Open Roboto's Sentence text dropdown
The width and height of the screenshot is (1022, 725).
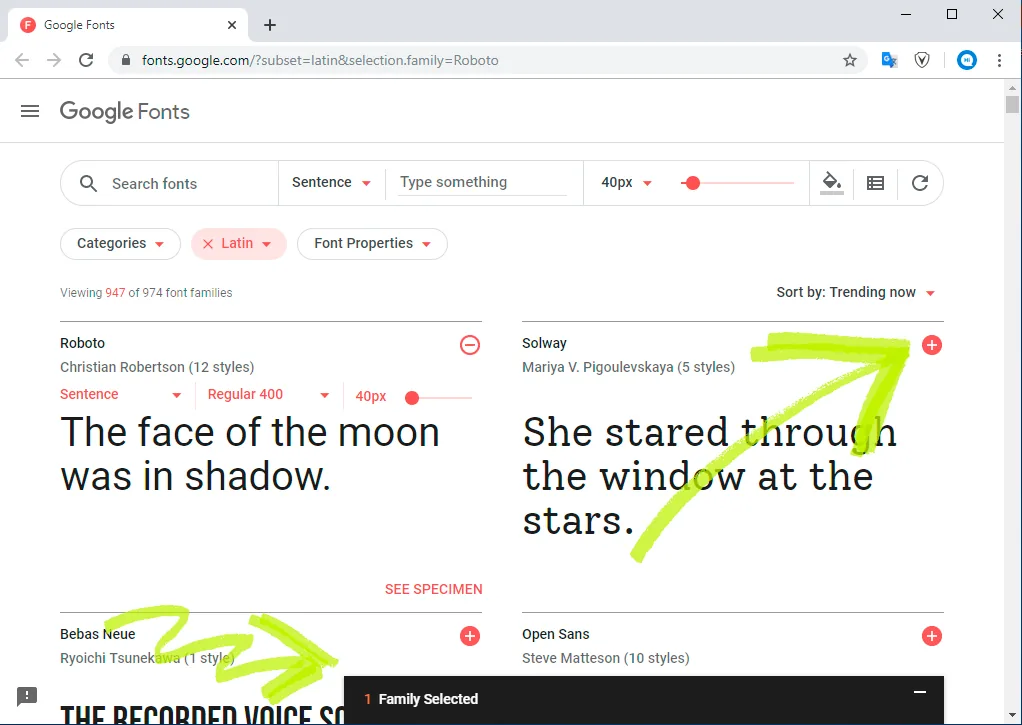(x=121, y=394)
